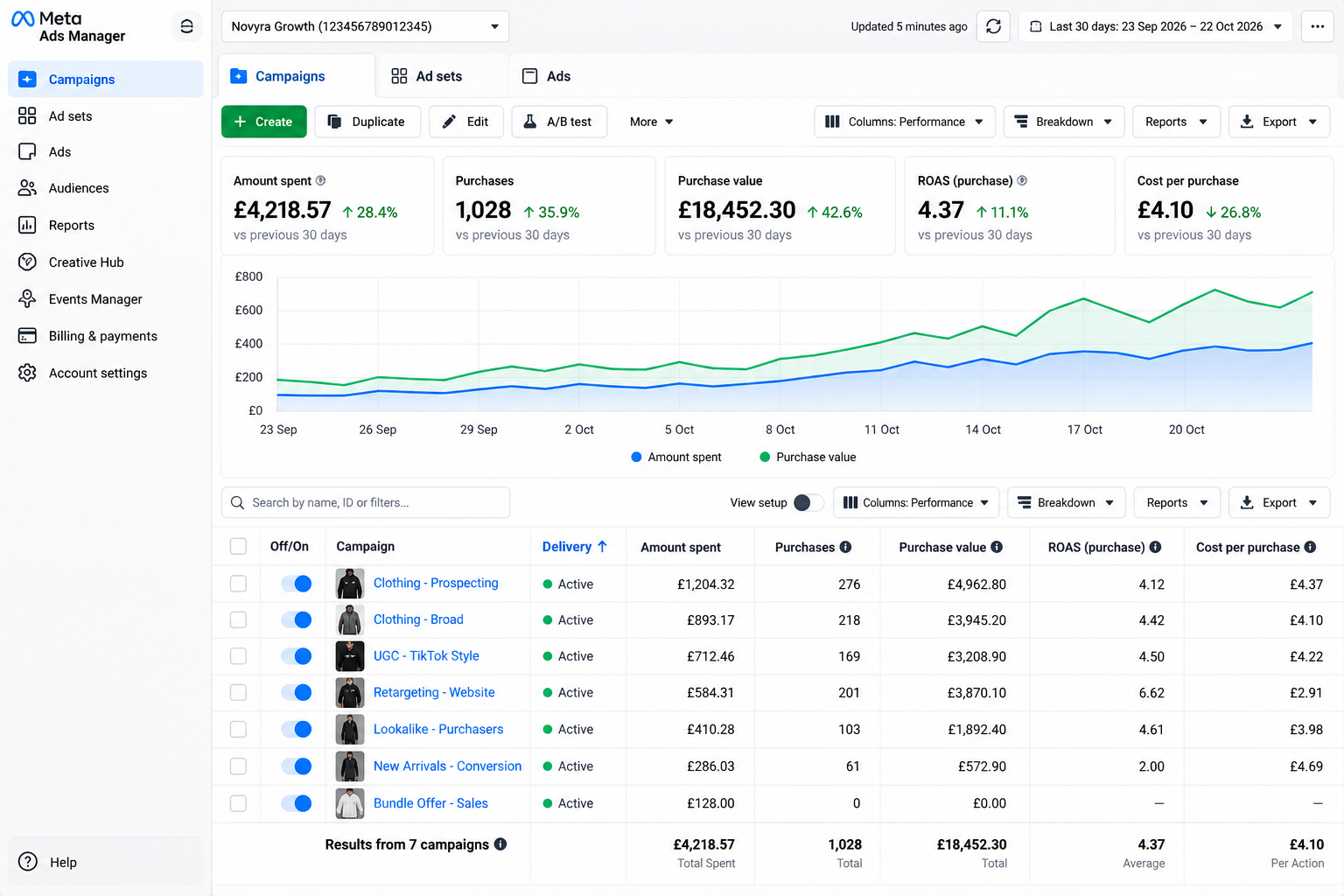
Task: Open Billing & payments in the sidebar
Action: point(105,336)
